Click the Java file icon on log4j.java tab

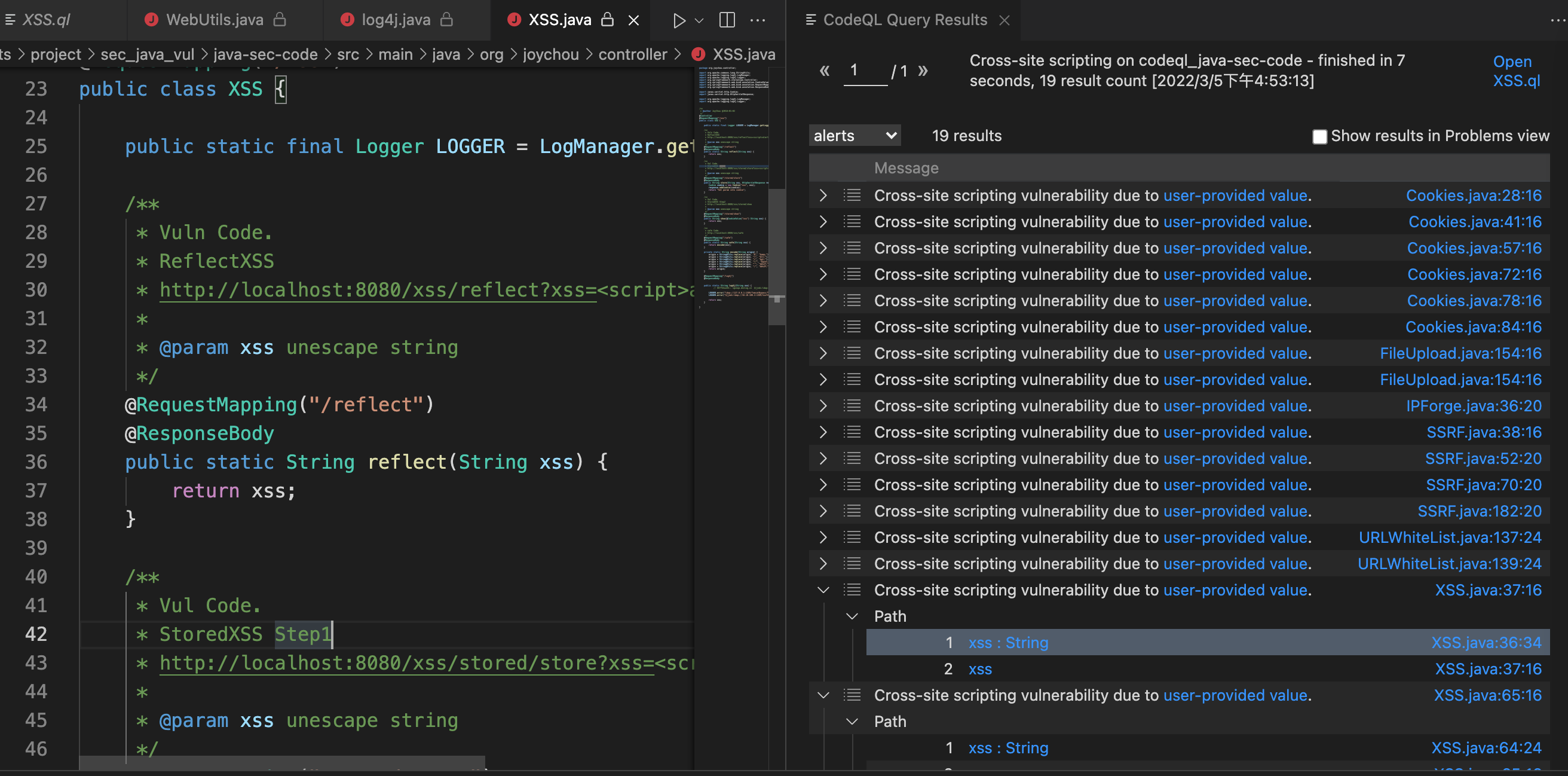click(x=347, y=20)
